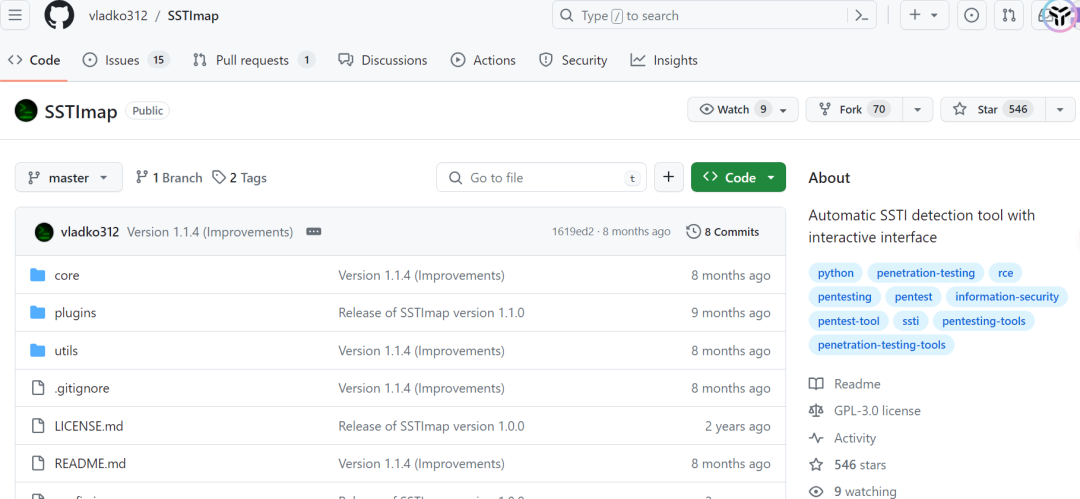Open commit hash 1619ed2
The image size is (1080, 499).
tap(572, 232)
